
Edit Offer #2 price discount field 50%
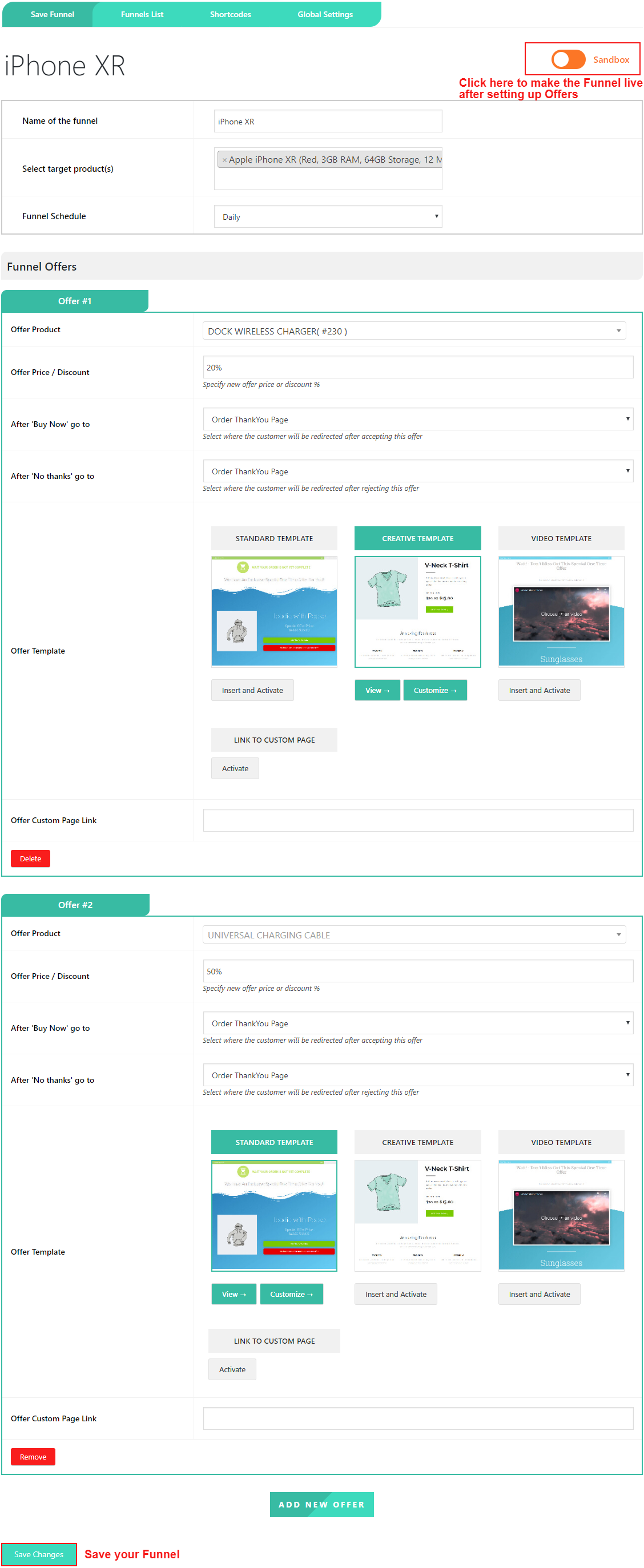click(417, 971)
